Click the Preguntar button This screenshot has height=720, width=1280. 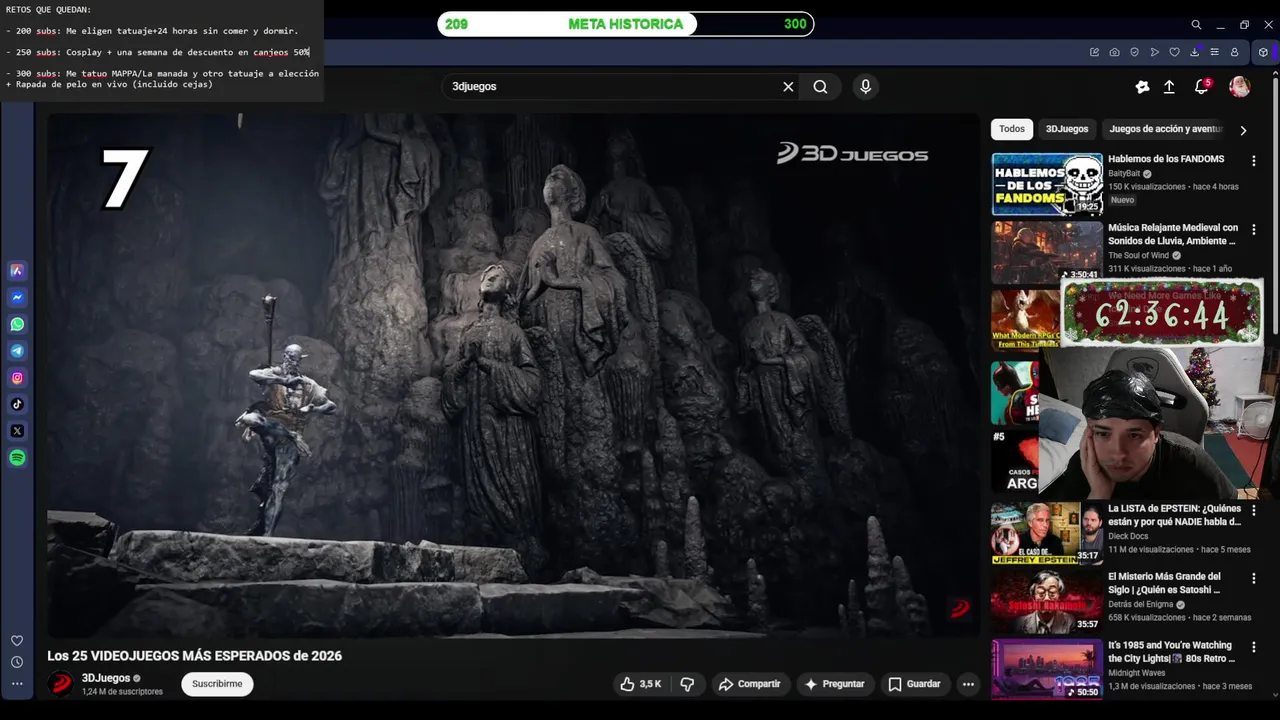(x=834, y=684)
